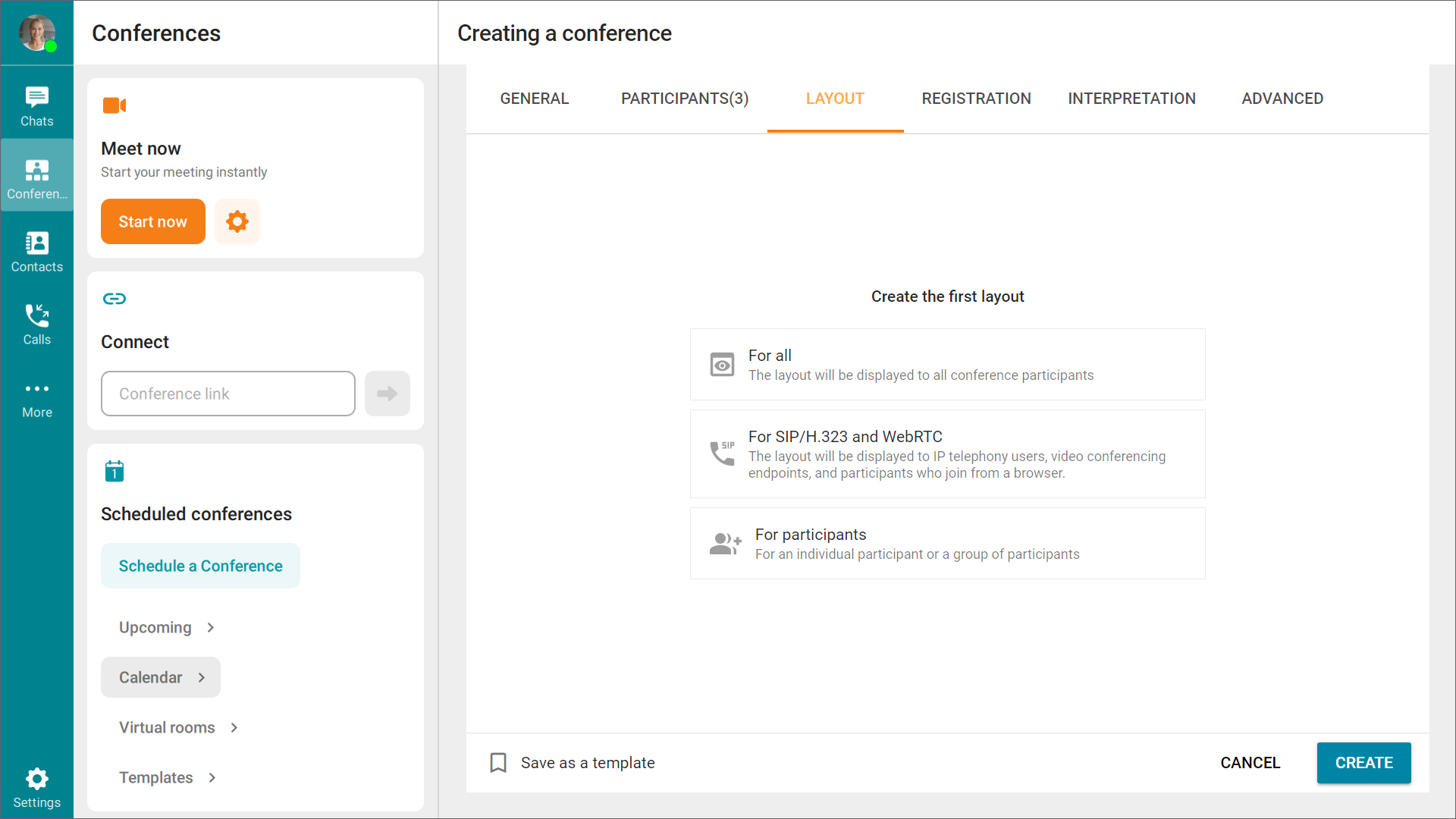Click the orange video camera icon
The height and width of the screenshot is (819, 1456).
pos(115,105)
